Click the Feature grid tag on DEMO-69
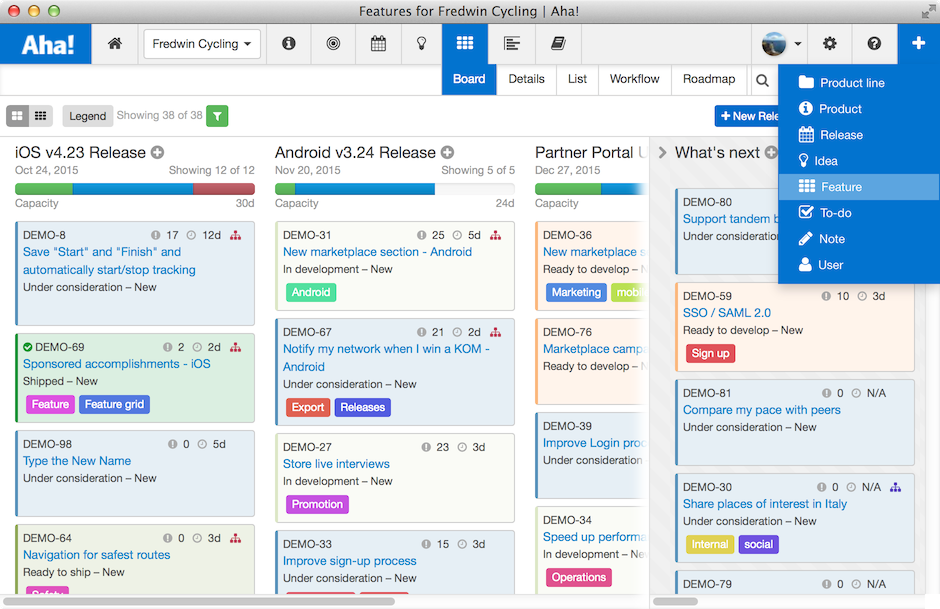This screenshot has height=609, width=940. tap(114, 405)
